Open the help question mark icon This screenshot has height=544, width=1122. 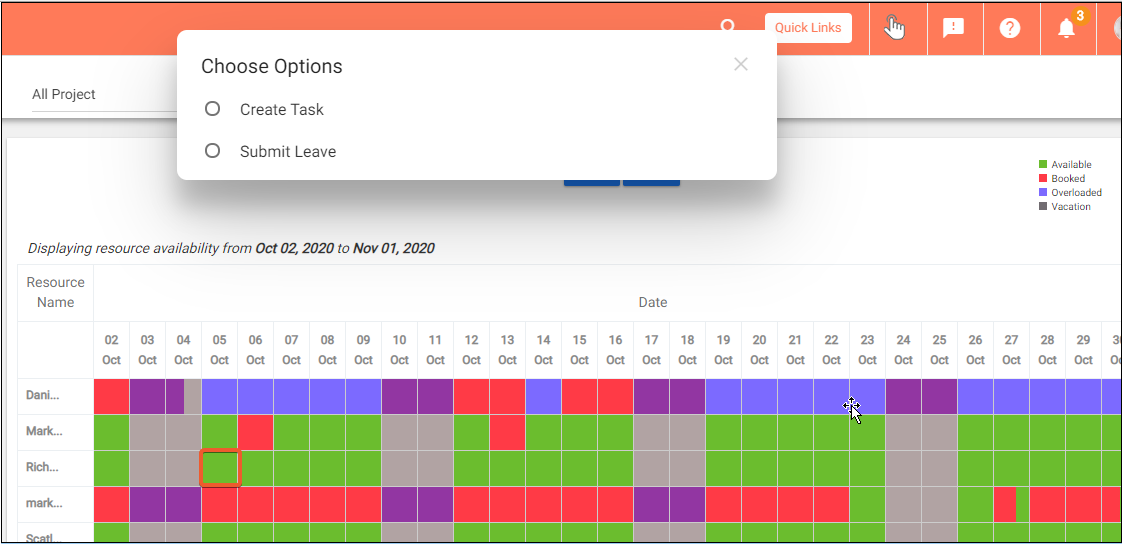(x=1010, y=28)
